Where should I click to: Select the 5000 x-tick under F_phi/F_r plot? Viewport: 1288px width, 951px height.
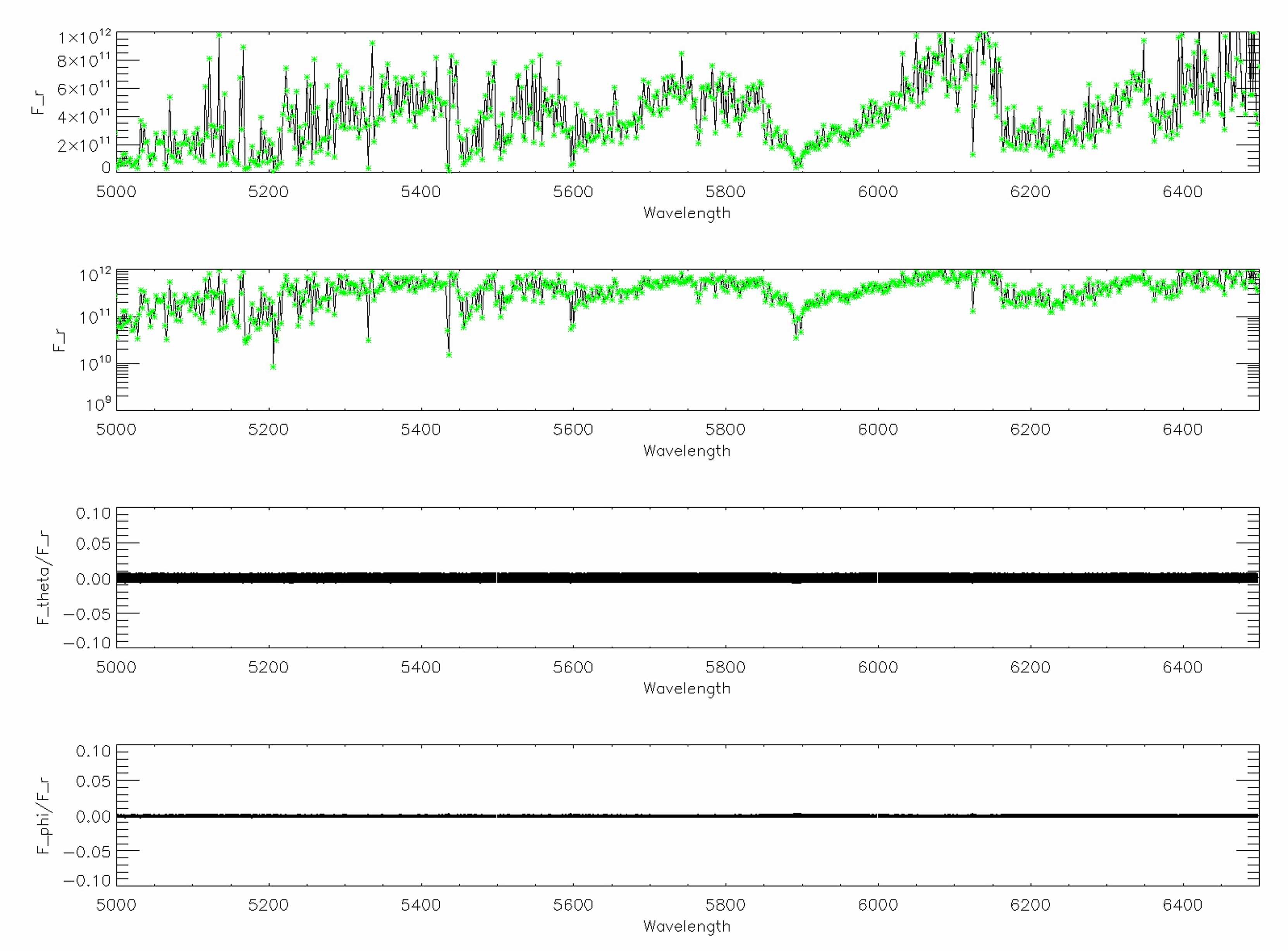pyautogui.click(x=116, y=905)
